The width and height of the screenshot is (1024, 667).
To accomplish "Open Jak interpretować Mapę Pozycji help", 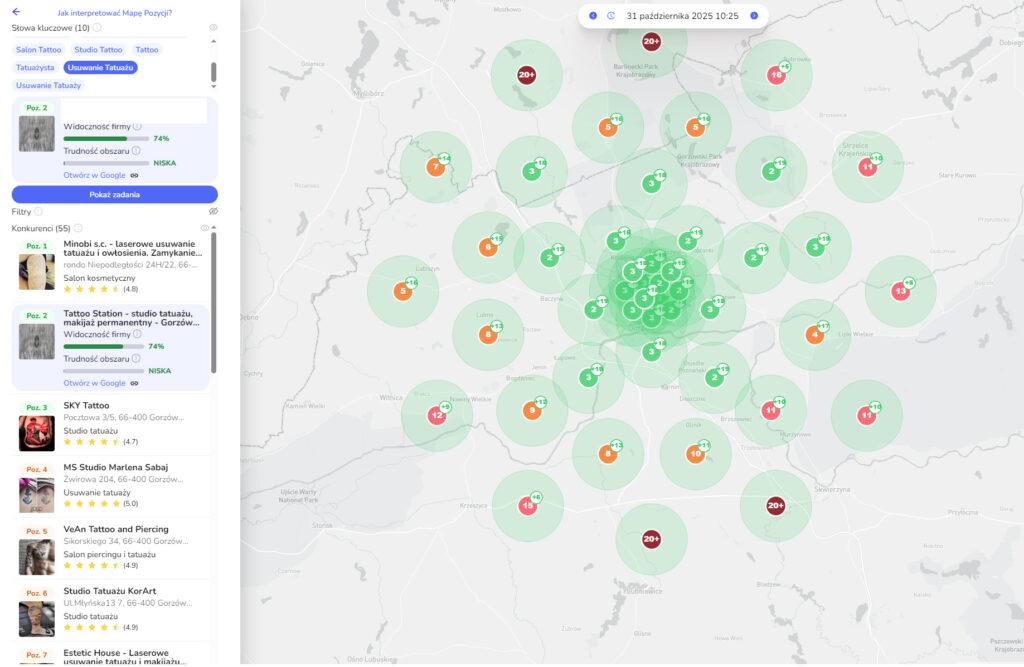I will tap(115, 13).
